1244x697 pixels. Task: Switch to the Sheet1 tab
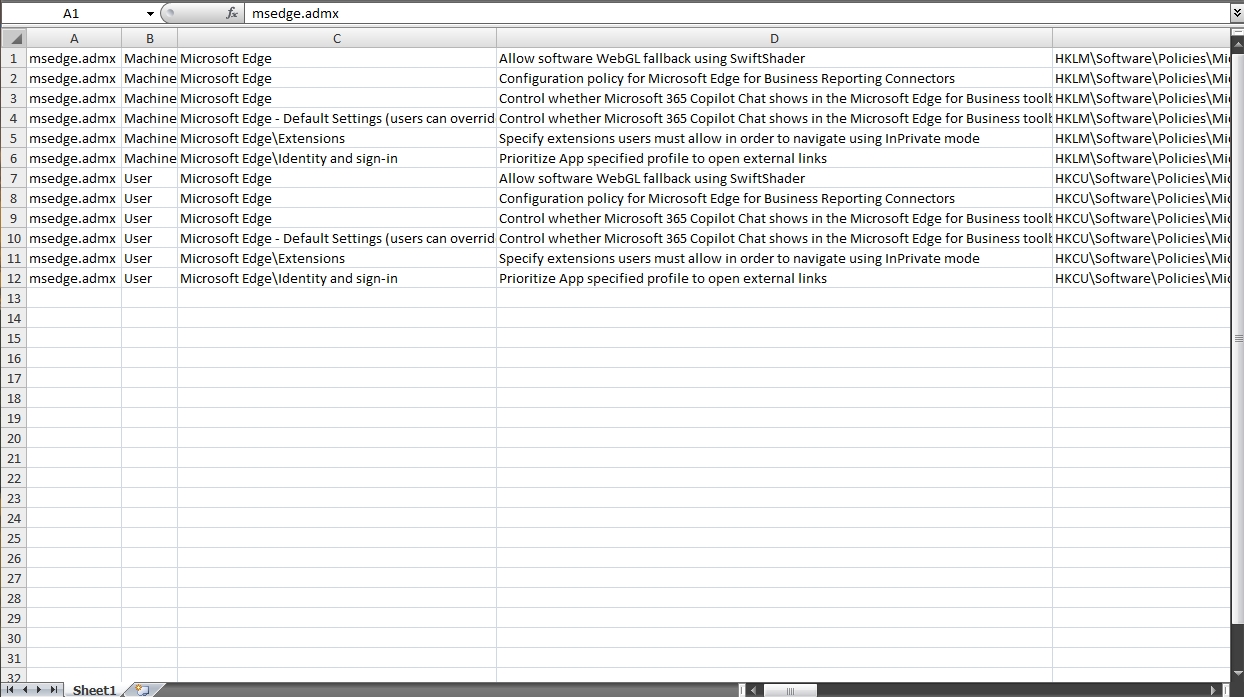coord(95,690)
